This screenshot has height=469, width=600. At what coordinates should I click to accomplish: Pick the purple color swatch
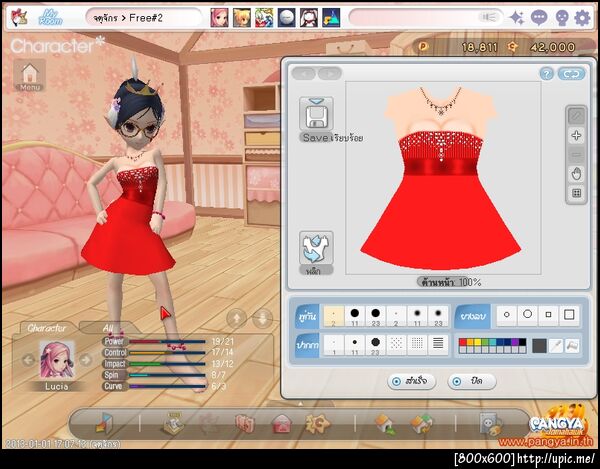click(x=515, y=342)
